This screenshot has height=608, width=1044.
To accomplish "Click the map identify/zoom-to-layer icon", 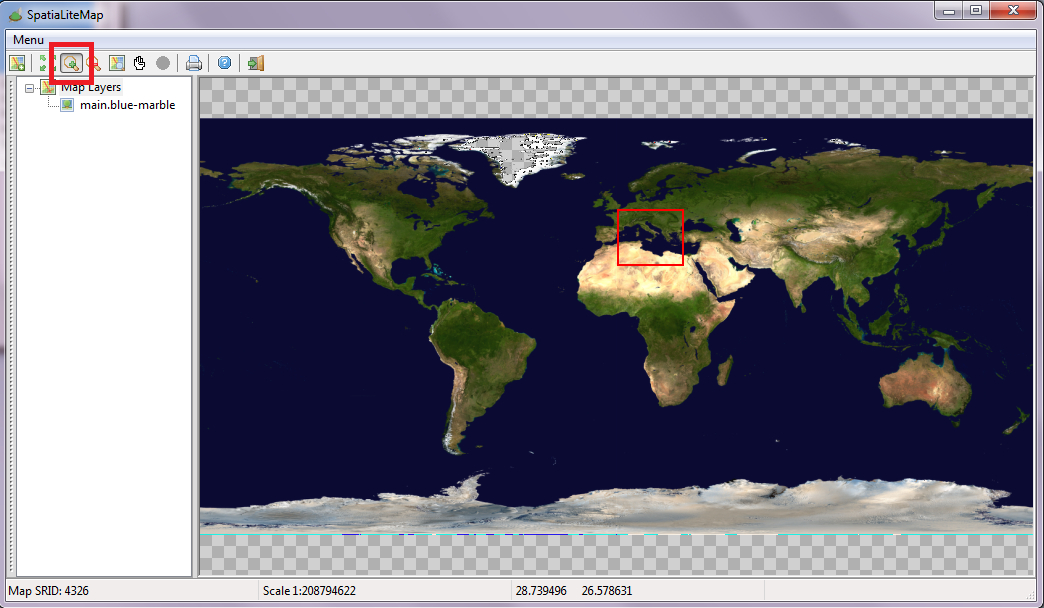I will (117, 63).
